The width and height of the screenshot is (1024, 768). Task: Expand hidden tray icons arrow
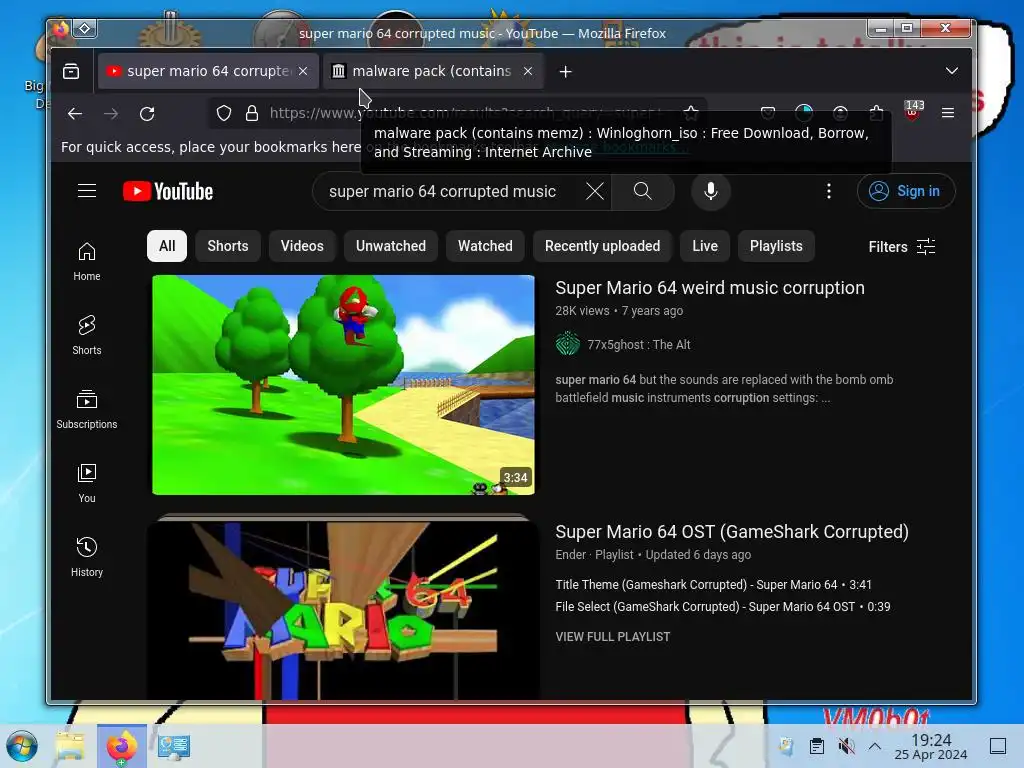point(875,746)
